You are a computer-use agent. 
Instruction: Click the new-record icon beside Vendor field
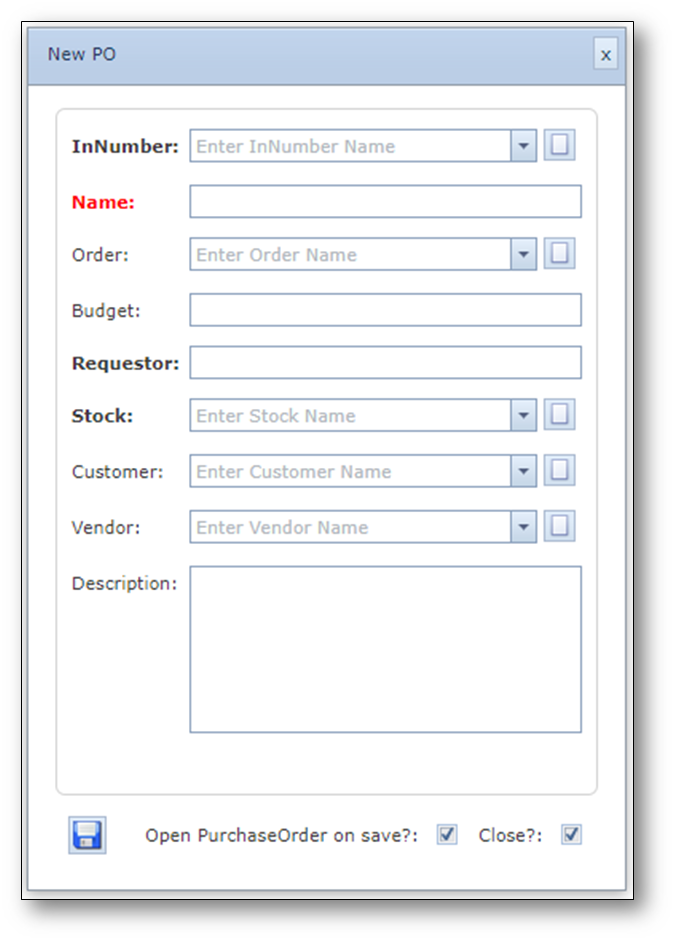pos(559,526)
